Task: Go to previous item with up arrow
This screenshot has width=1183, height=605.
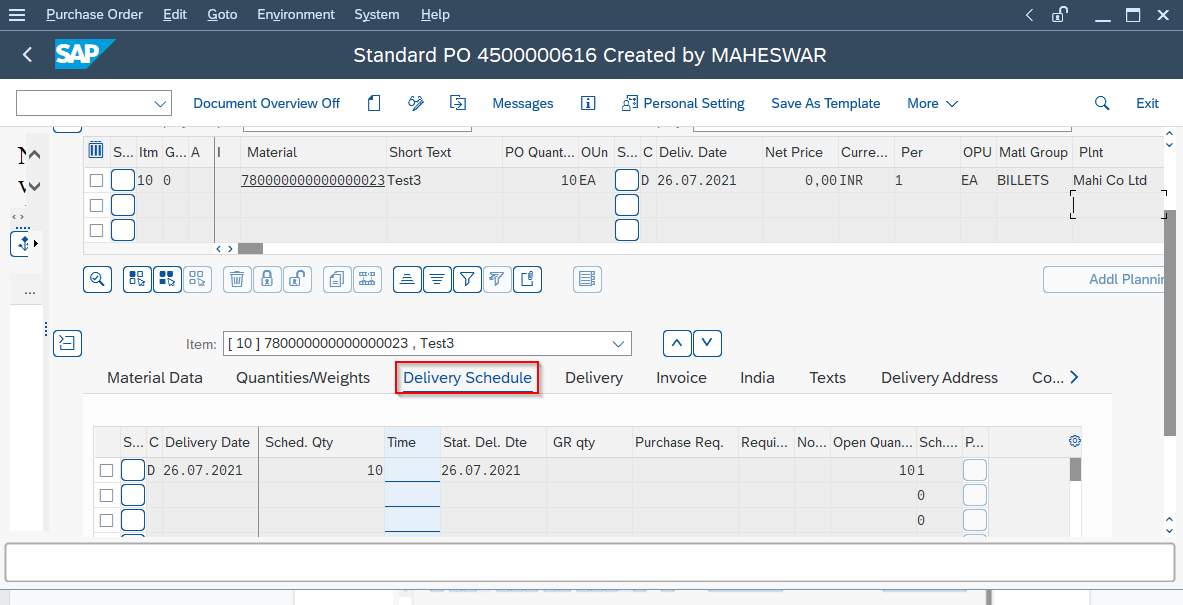Action: [x=678, y=343]
